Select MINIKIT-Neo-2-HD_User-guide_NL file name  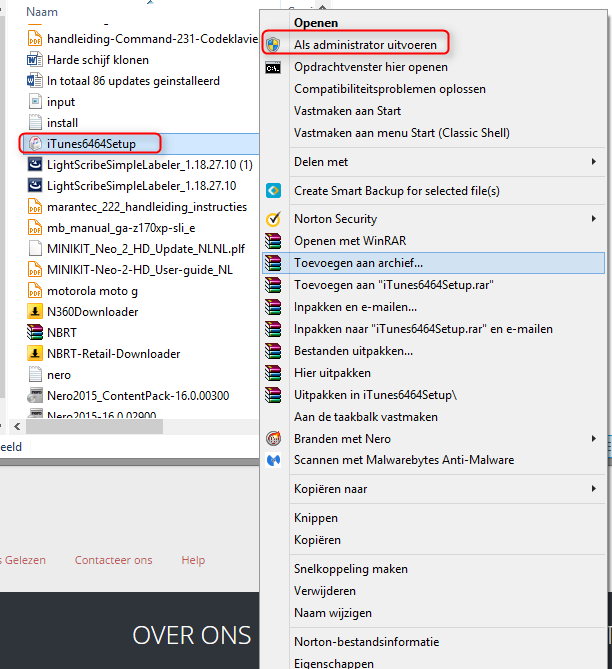click(140, 270)
